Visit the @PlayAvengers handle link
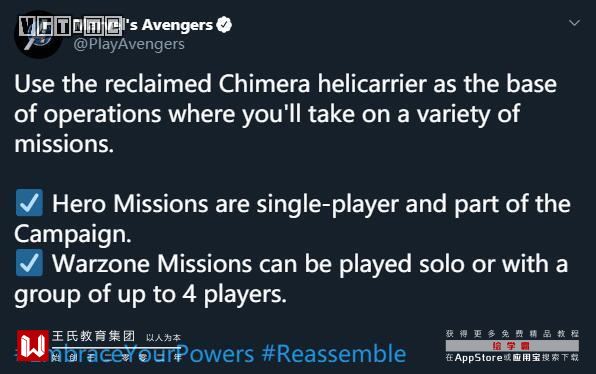596x374 pixels. point(129,44)
